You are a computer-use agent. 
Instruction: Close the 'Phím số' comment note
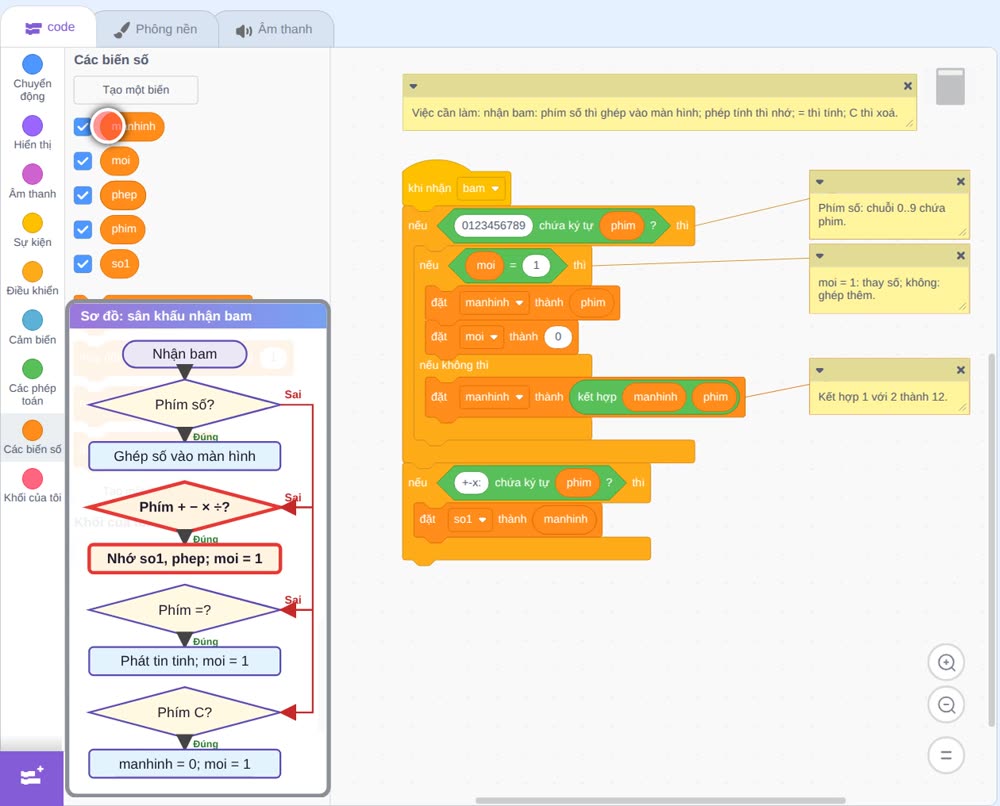point(960,182)
